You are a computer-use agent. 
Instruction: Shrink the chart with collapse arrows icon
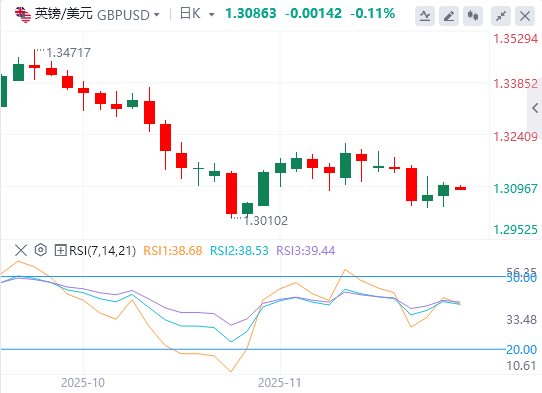(x=501, y=16)
